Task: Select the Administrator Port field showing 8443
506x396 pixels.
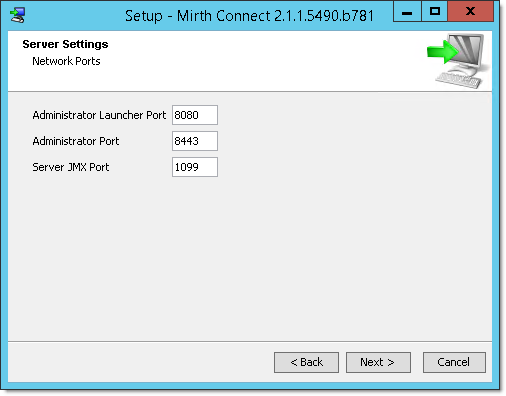Action: tap(195, 141)
